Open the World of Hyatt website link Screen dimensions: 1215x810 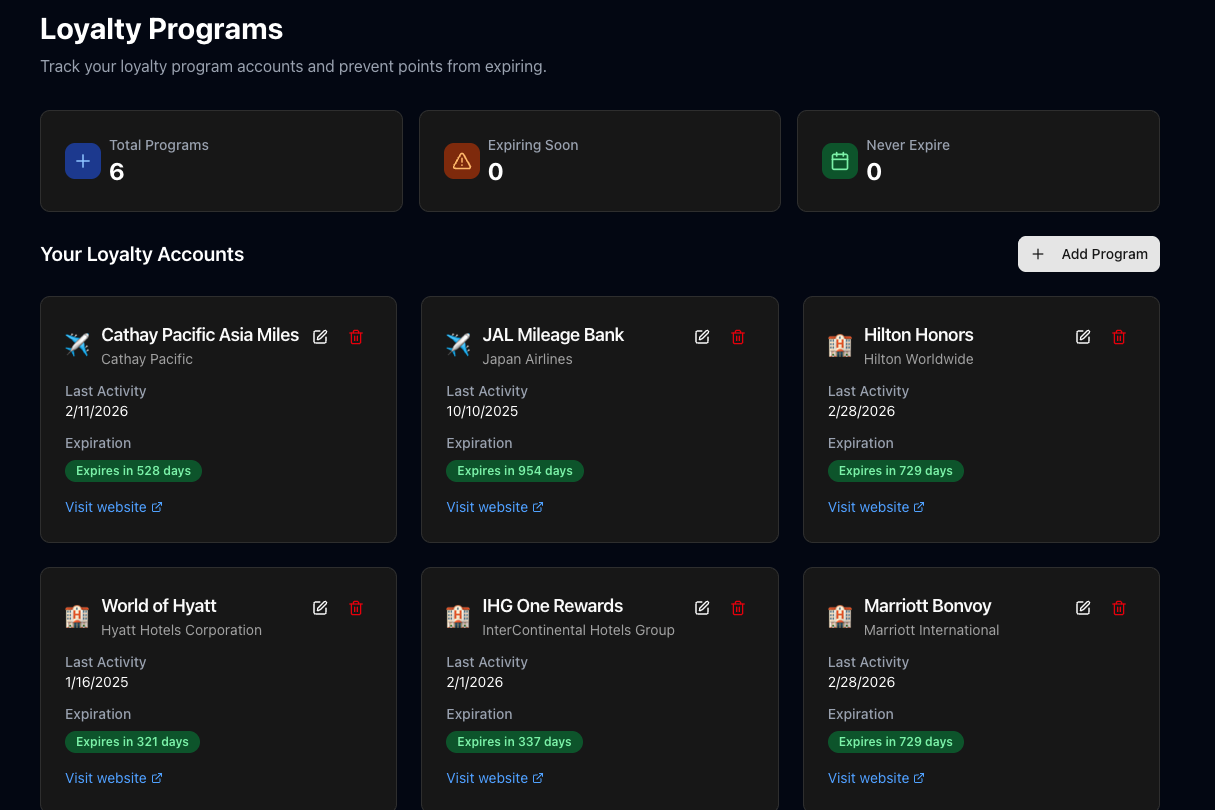click(x=113, y=778)
